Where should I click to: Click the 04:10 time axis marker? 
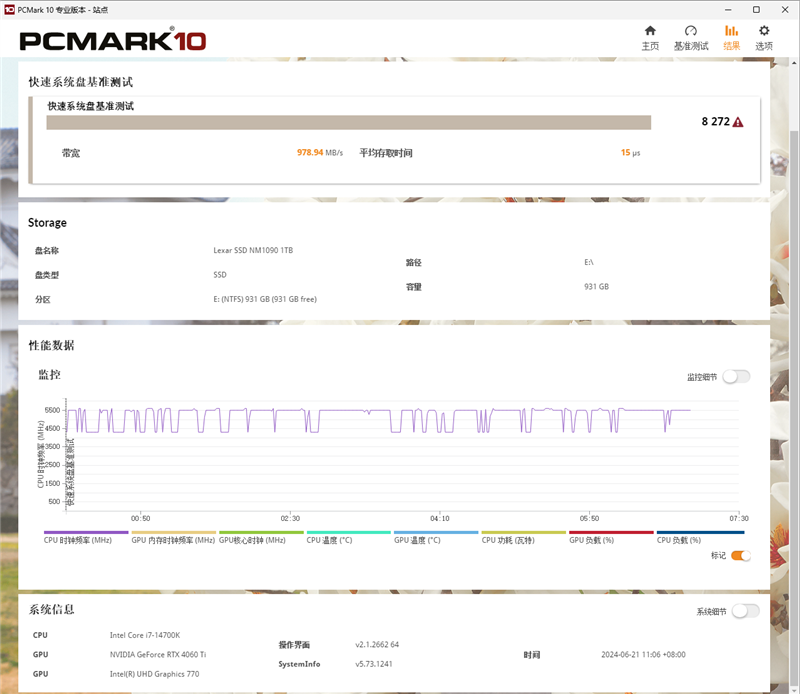click(440, 518)
